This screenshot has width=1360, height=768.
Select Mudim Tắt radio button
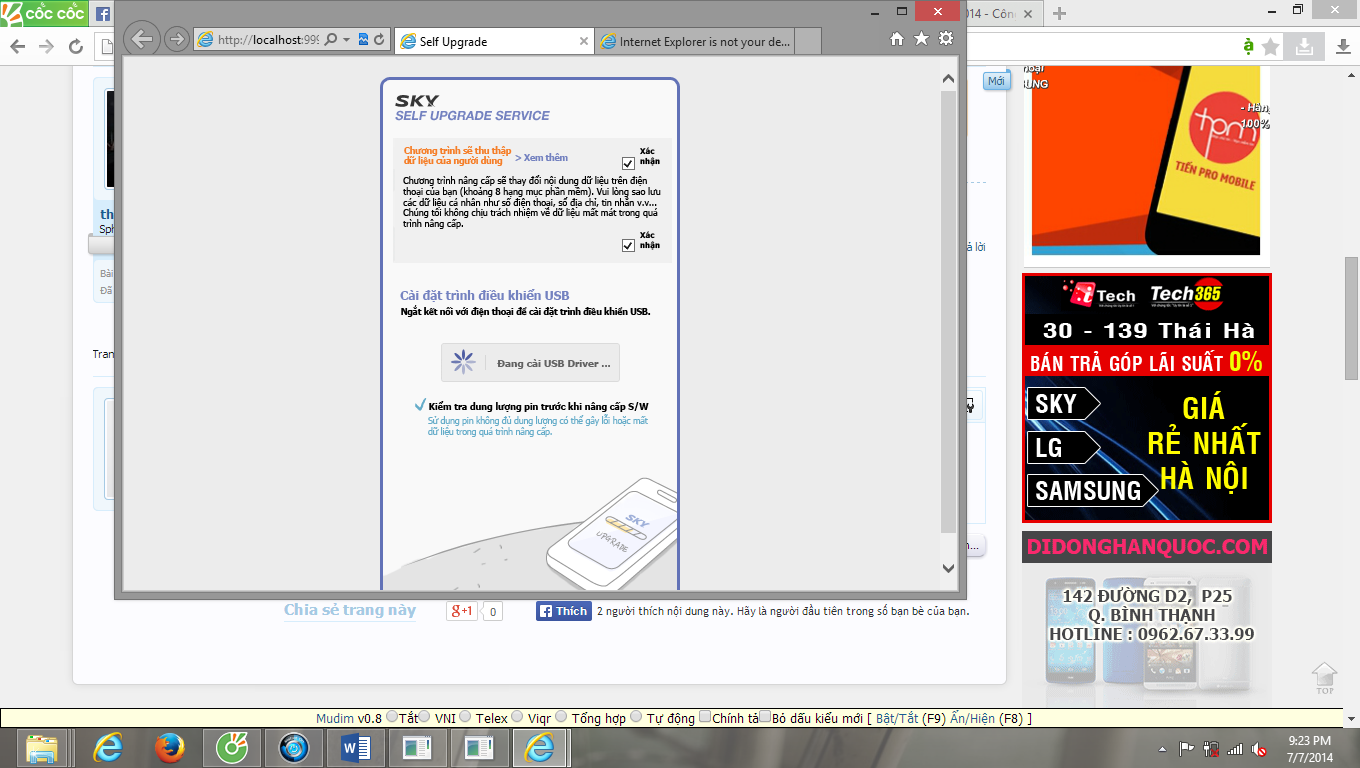click(x=391, y=717)
